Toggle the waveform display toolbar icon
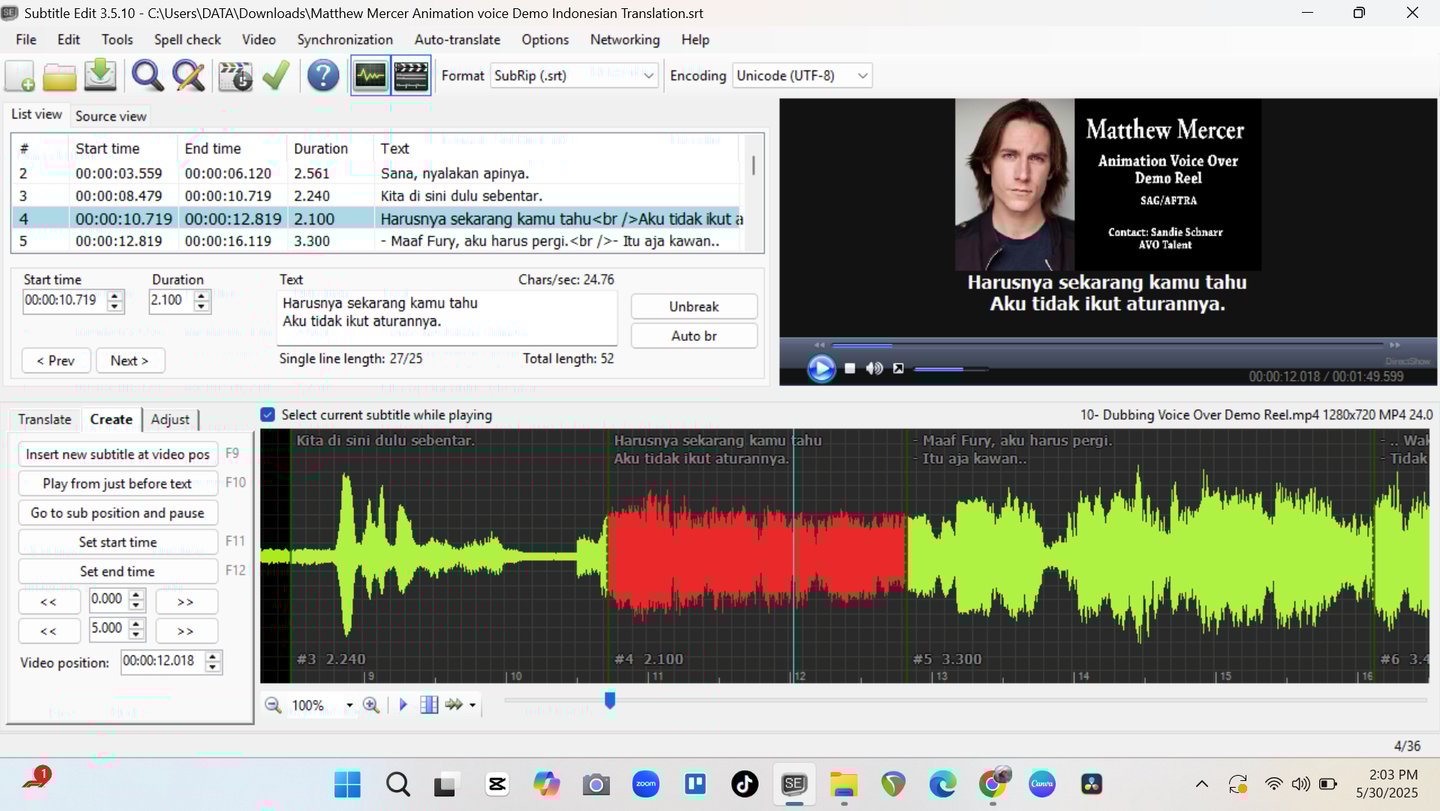Viewport: 1440px width, 811px height. coord(370,76)
